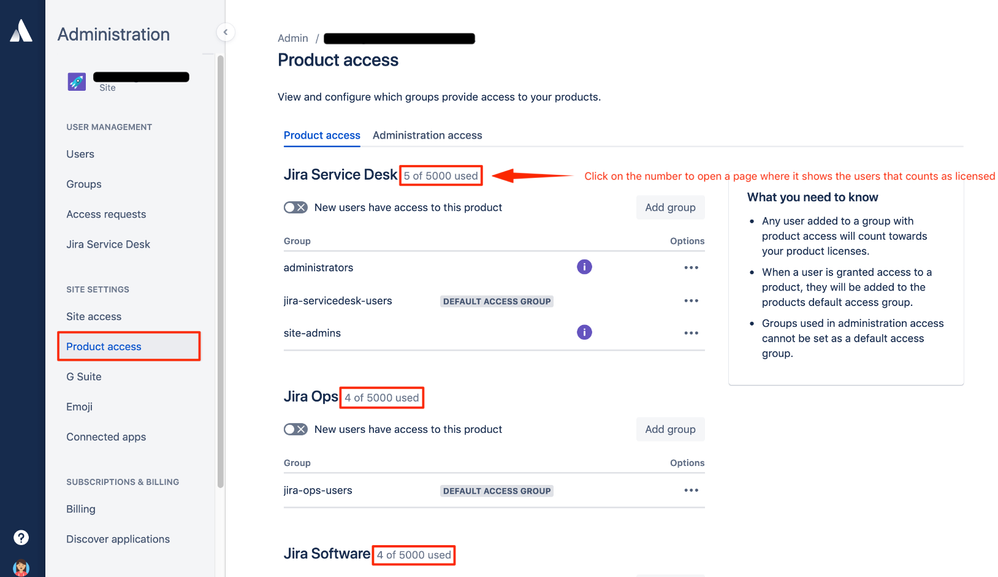Enable new user access for Jira Service Desk

pyautogui.click(x=295, y=207)
